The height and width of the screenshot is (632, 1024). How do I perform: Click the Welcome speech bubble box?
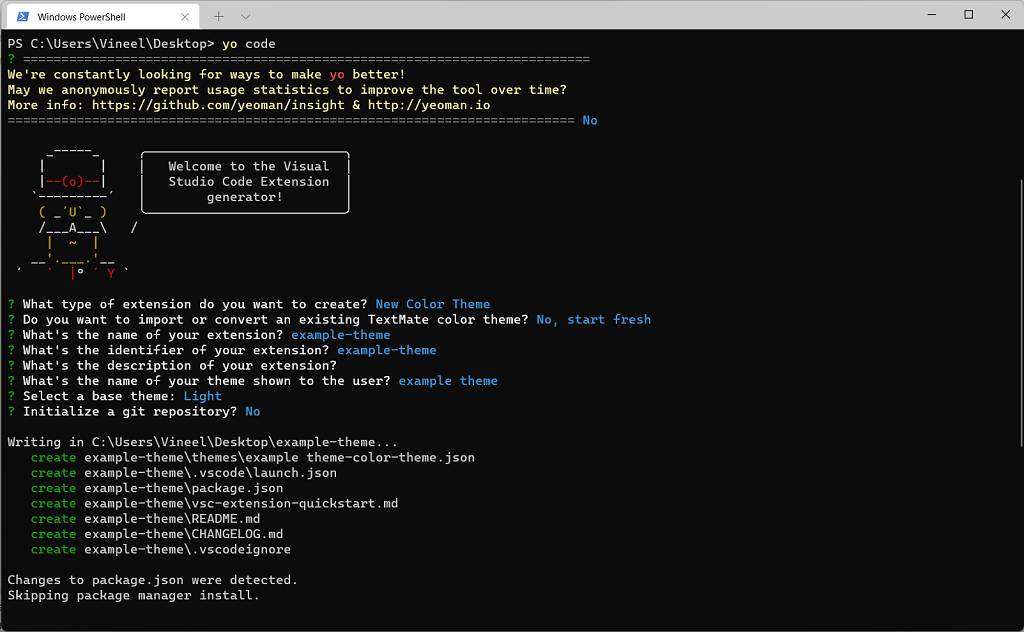pyautogui.click(x=244, y=182)
